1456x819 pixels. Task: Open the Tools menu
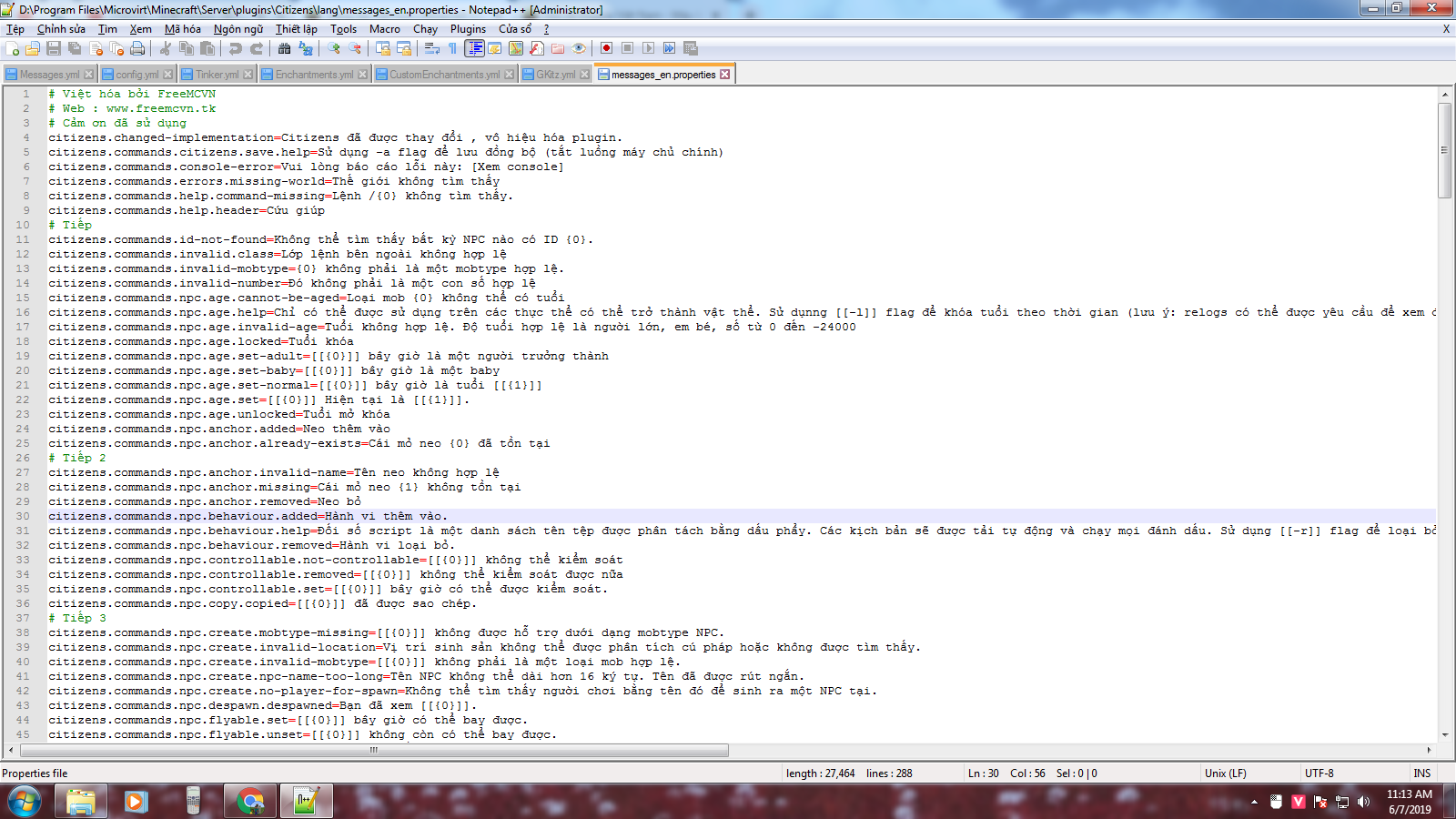343,29
